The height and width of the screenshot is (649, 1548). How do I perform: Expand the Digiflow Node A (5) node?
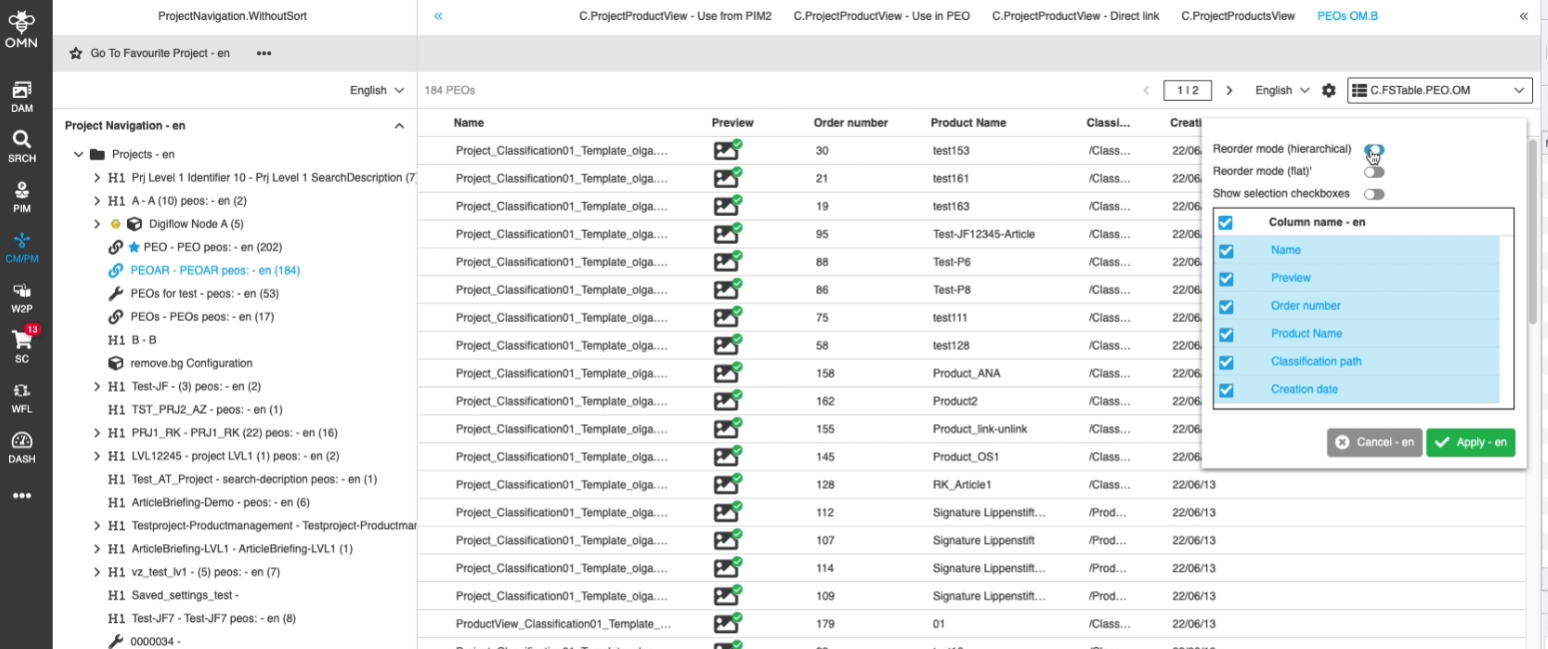pos(97,224)
